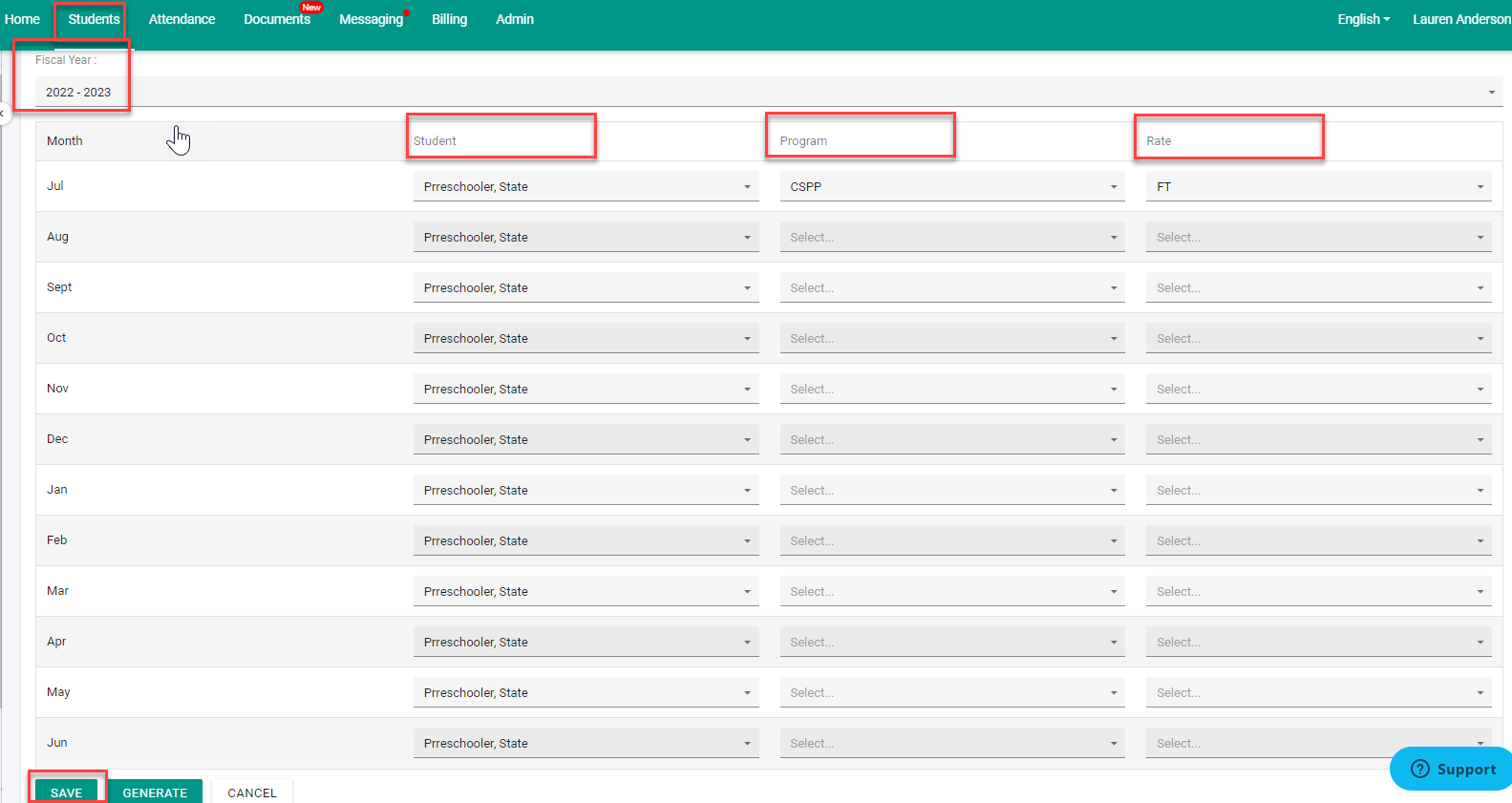
Task: Click the Support help icon button
Action: pos(1452,769)
